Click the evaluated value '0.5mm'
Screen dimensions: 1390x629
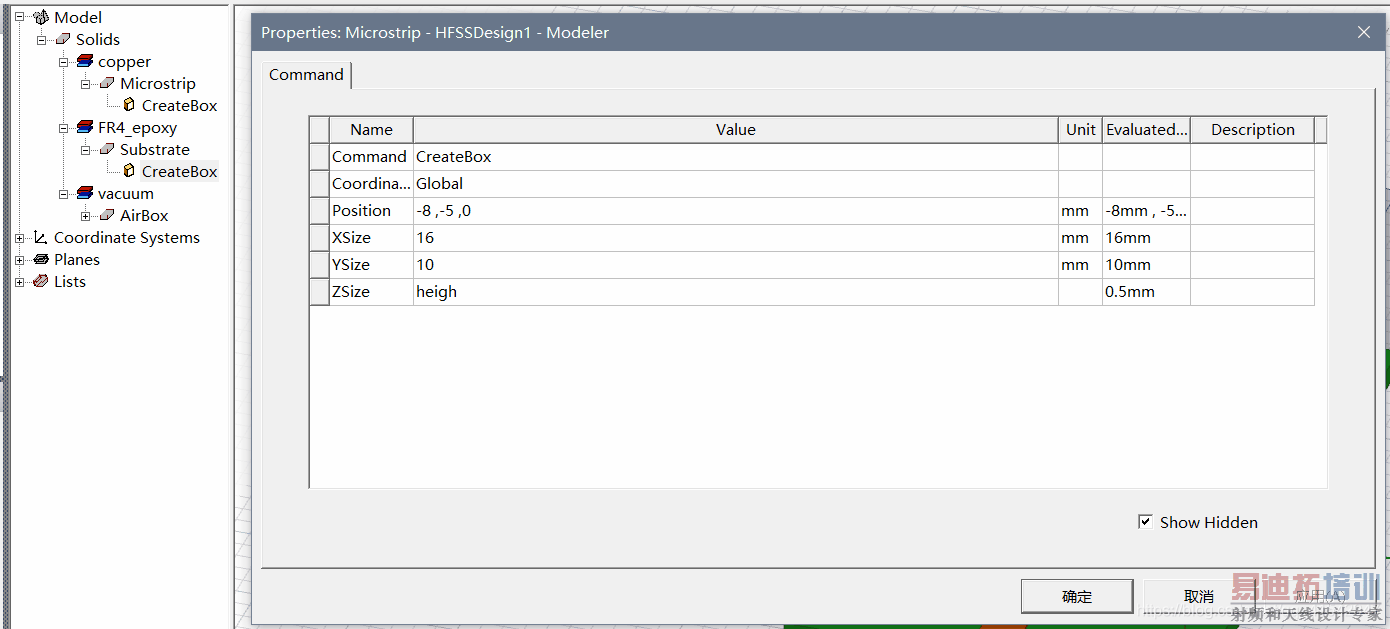[x=1146, y=292]
